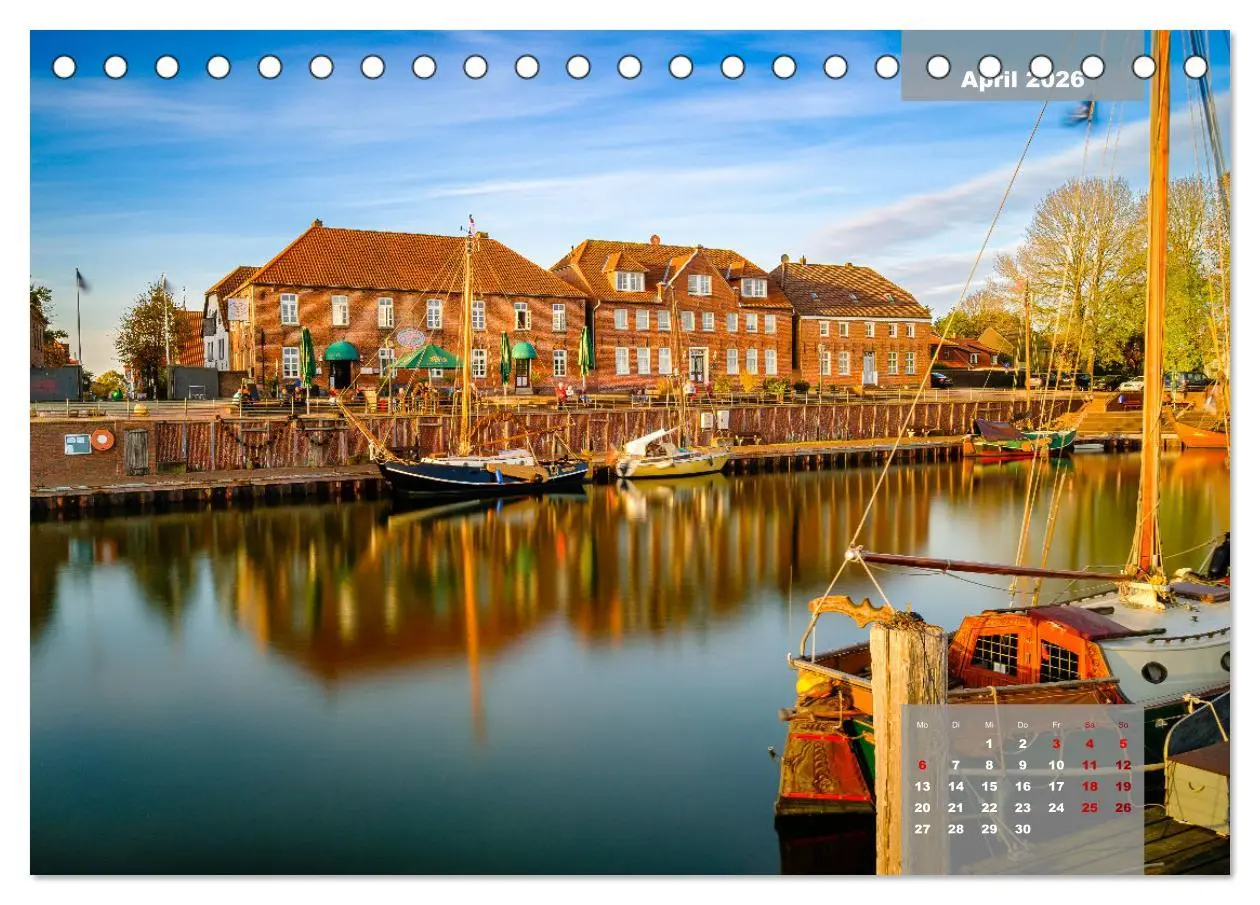Select the "Di" weekday header
Screen dimensions: 1260x905
tap(956, 725)
